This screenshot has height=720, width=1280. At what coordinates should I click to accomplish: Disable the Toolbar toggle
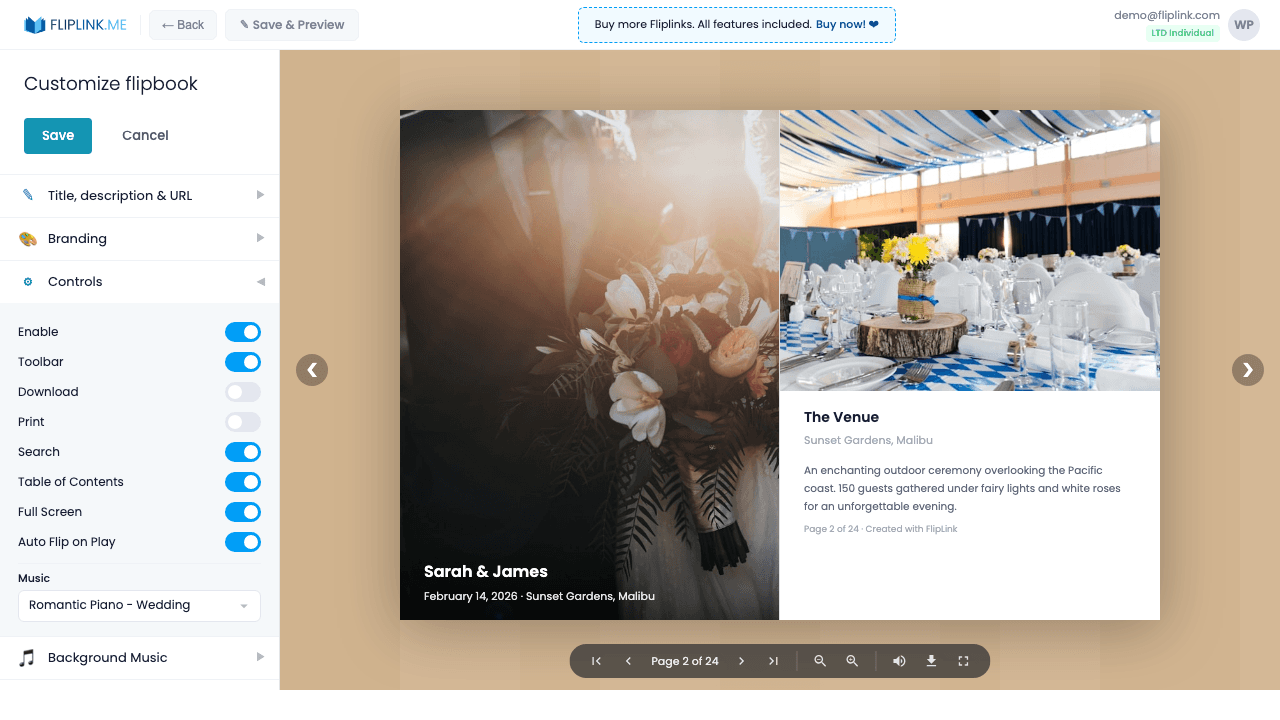(243, 361)
